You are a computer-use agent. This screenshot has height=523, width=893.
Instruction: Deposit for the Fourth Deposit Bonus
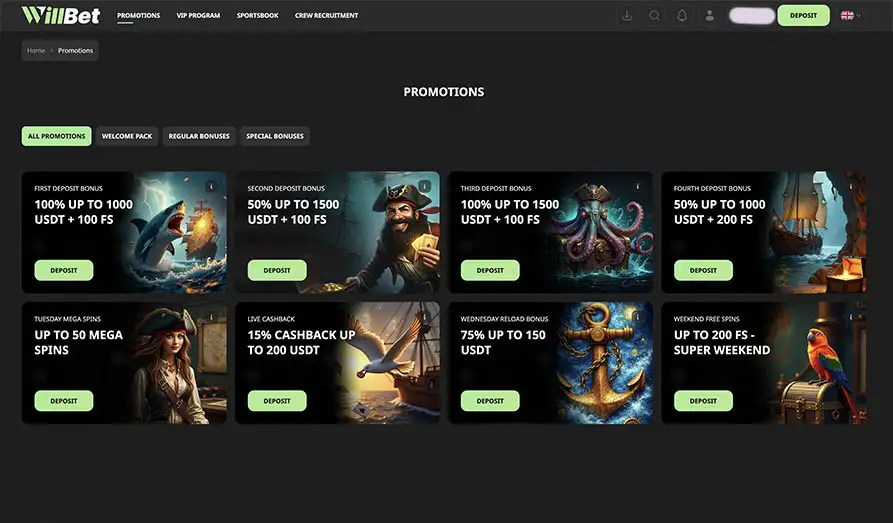pyautogui.click(x=703, y=271)
